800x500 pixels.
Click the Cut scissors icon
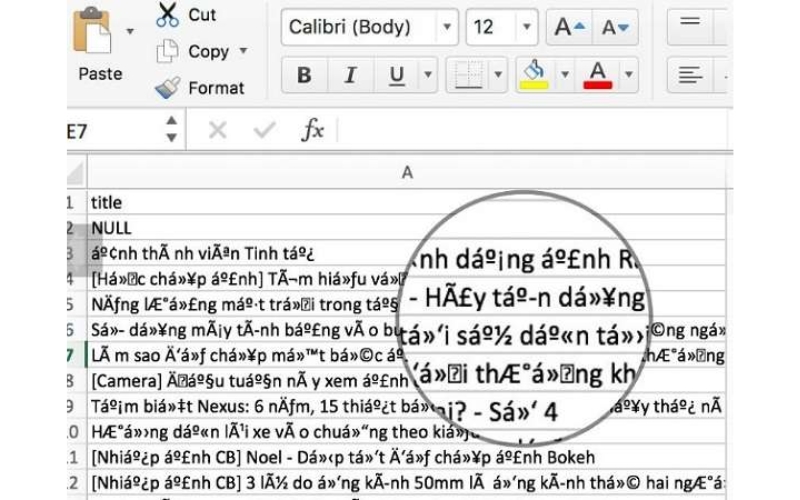[x=167, y=14]
